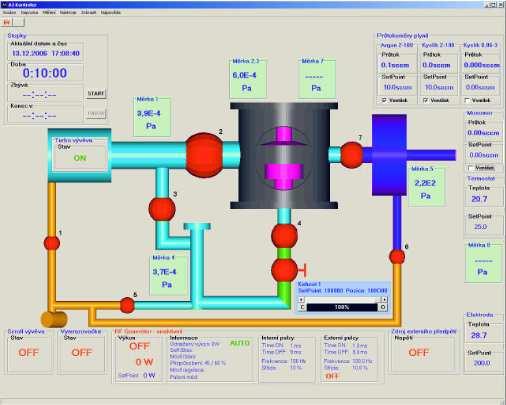Toggle valve 5 near the orange pipe junction
The width and height of the screenshot is (506, 405).
pyautogui.click(x=127, y=305)
